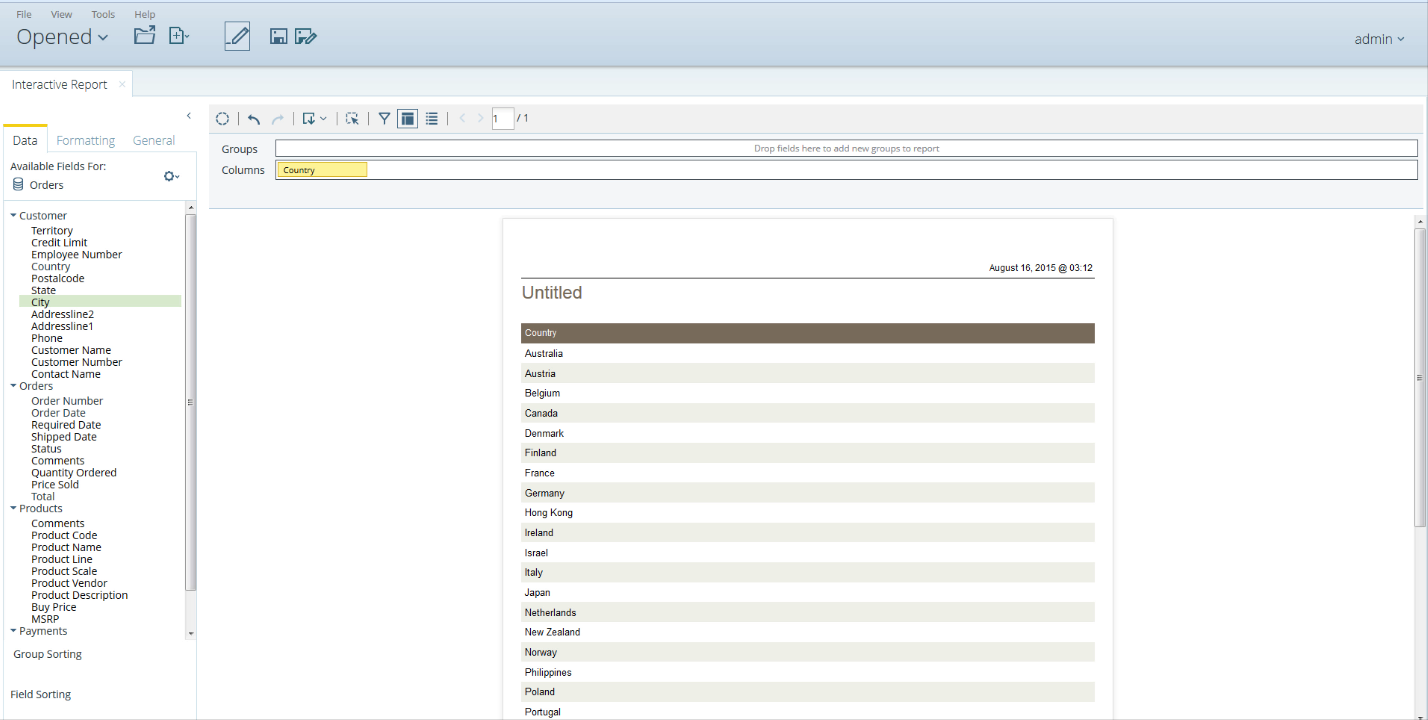The height and width of the screenshot is (720, 1428).
Task: Toggle the Edit pencil button
Action: (237, 36)
